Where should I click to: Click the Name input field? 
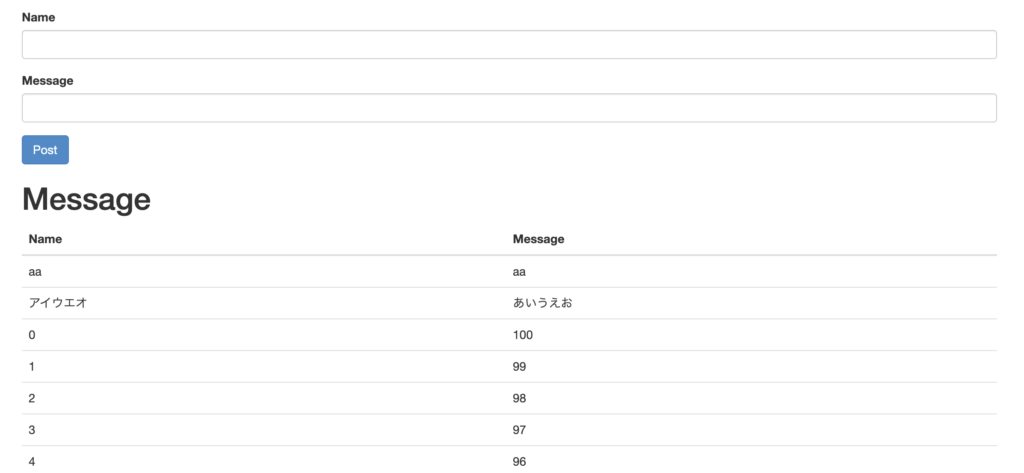[509, 44]
